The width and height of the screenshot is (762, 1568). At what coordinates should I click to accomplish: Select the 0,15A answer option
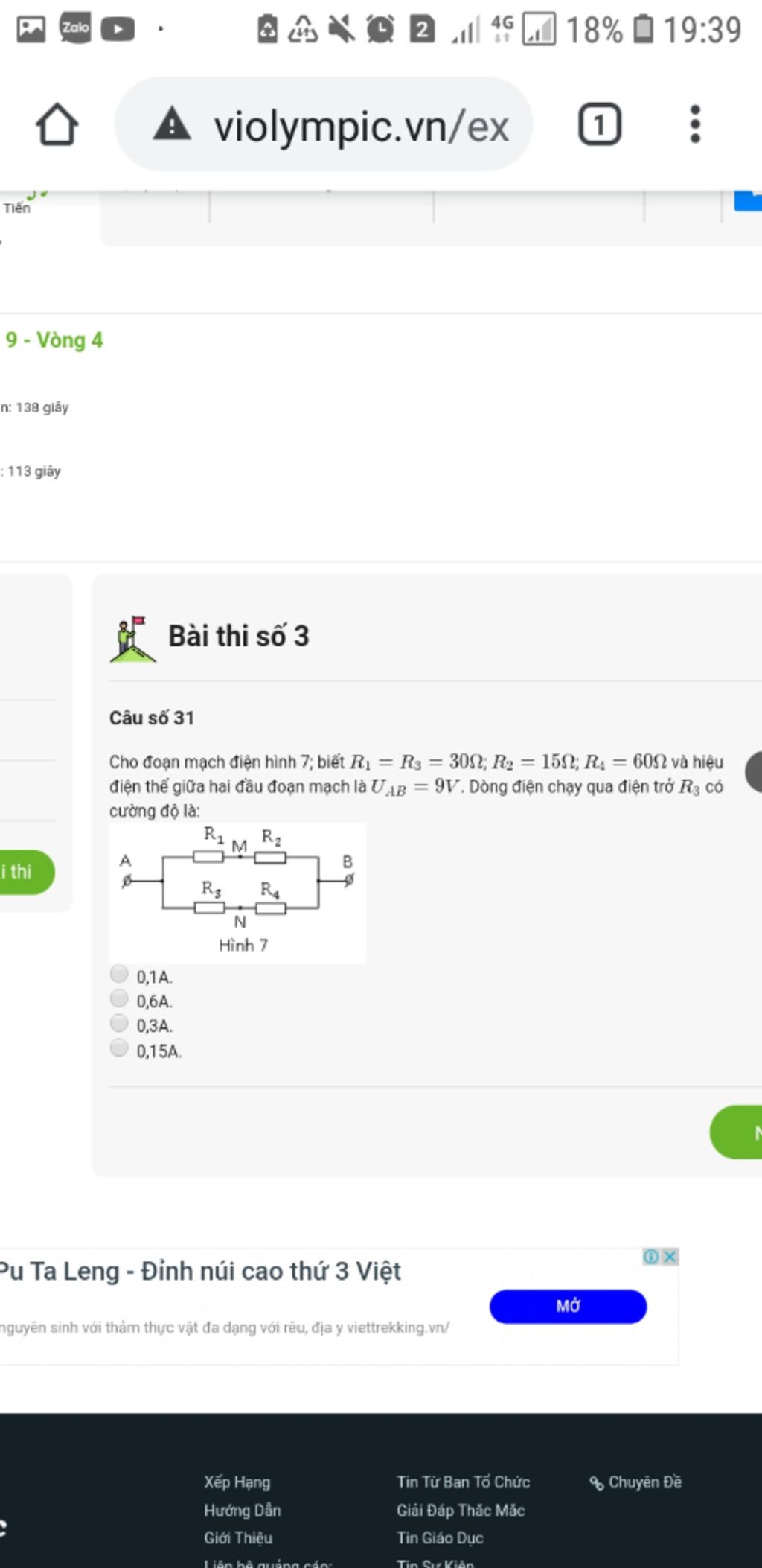pos(119,1048)
